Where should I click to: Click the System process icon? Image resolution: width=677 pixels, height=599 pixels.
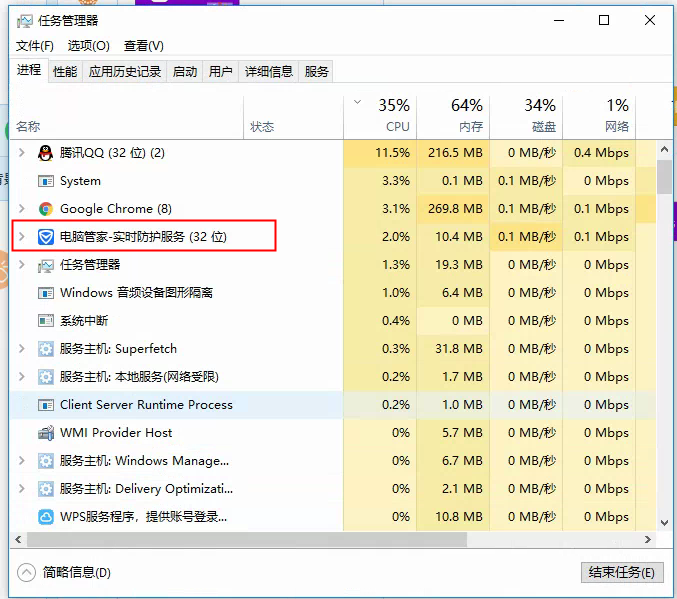click(x=46, y=181)
